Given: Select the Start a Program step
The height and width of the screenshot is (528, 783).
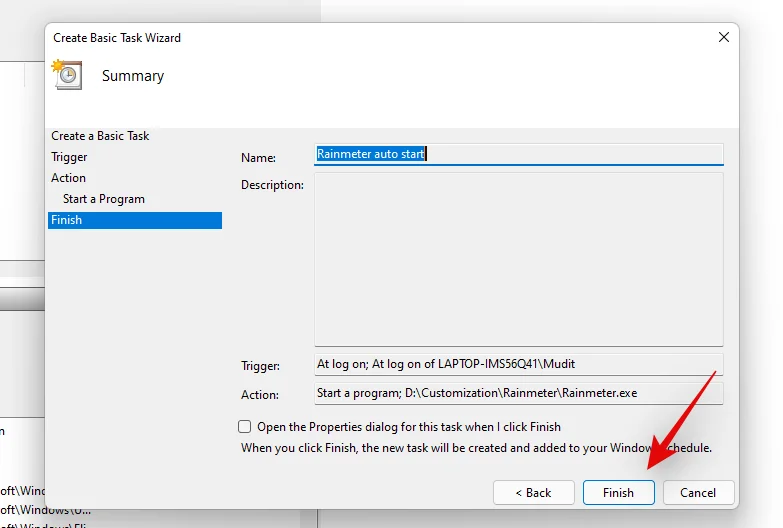Looking at the screenshot, I should point(103,199).
